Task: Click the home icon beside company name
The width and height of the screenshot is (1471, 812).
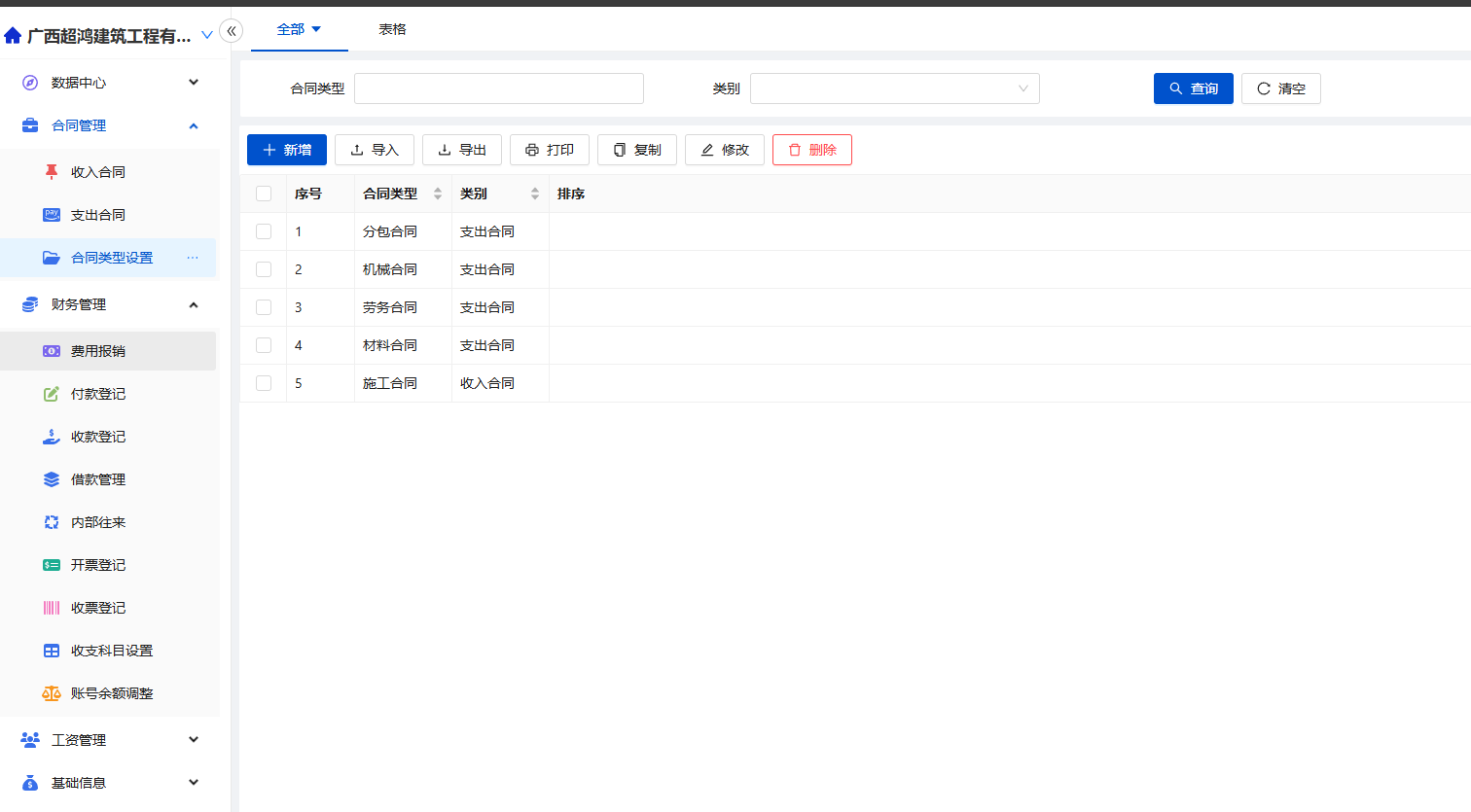Action: click(13, 36)
